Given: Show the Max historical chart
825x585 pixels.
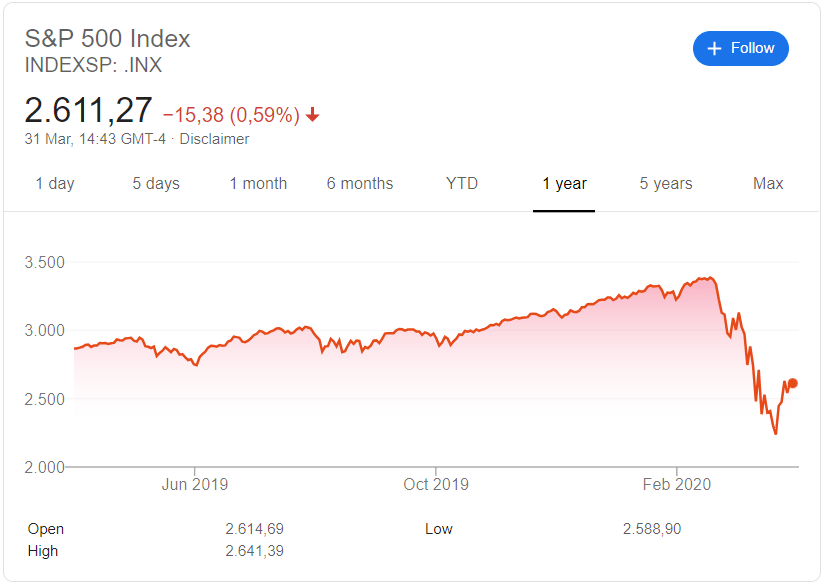Looking at the screenshot, I should click(767, 183).
